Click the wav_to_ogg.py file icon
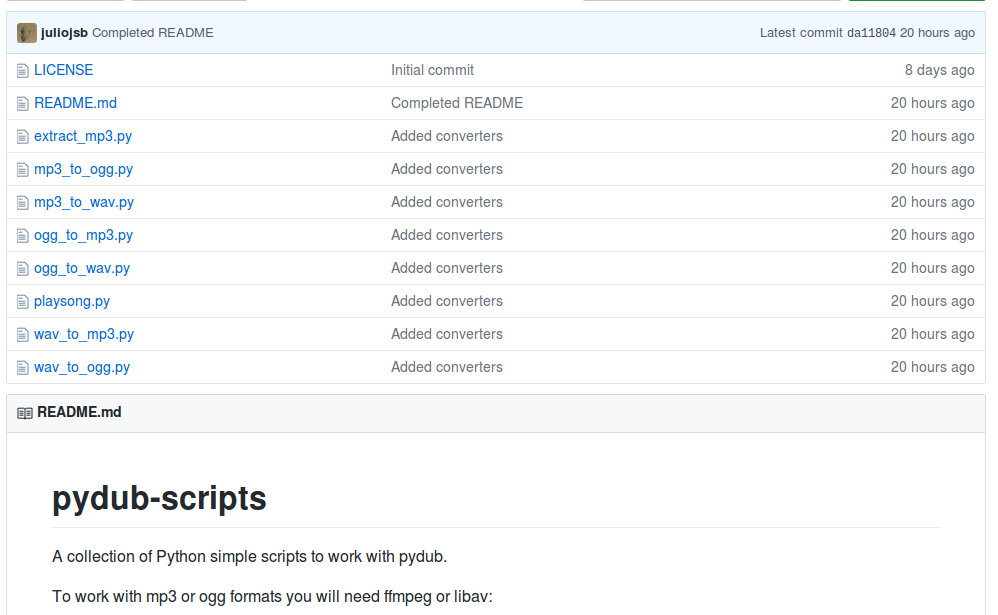The width and height of the screenshot is (998, 615). 22,369
